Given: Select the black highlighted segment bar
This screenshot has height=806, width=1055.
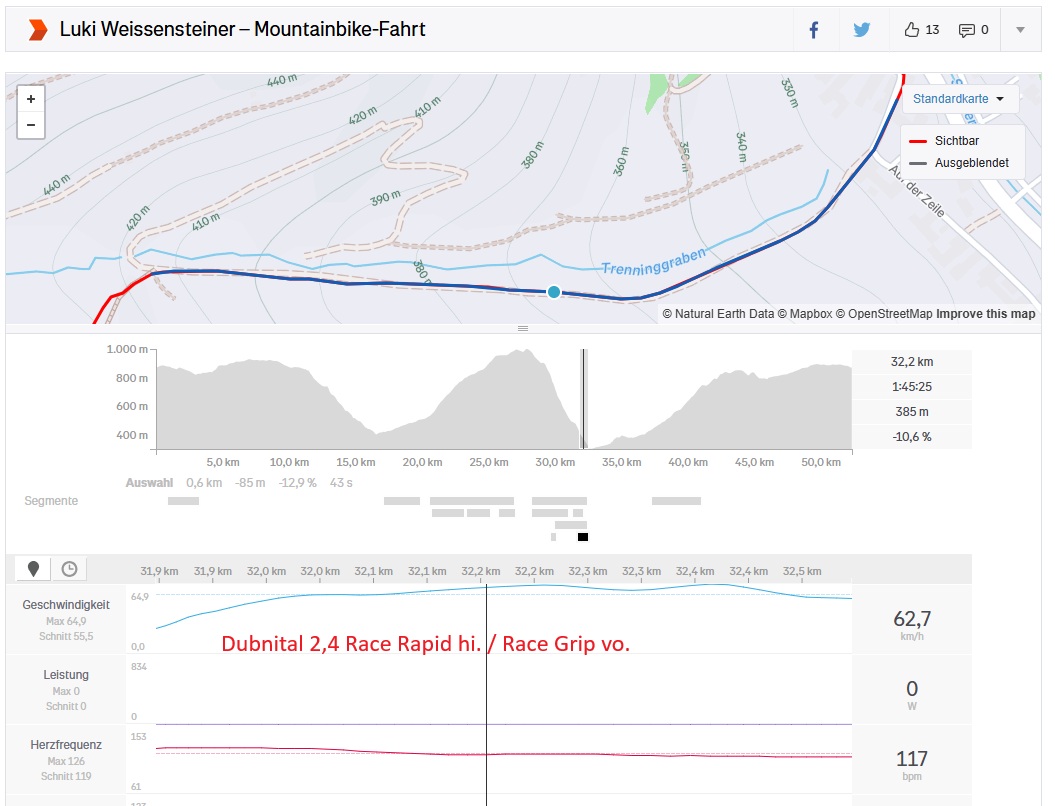Looking at the screenshot, I should click(x=583, y=537).
